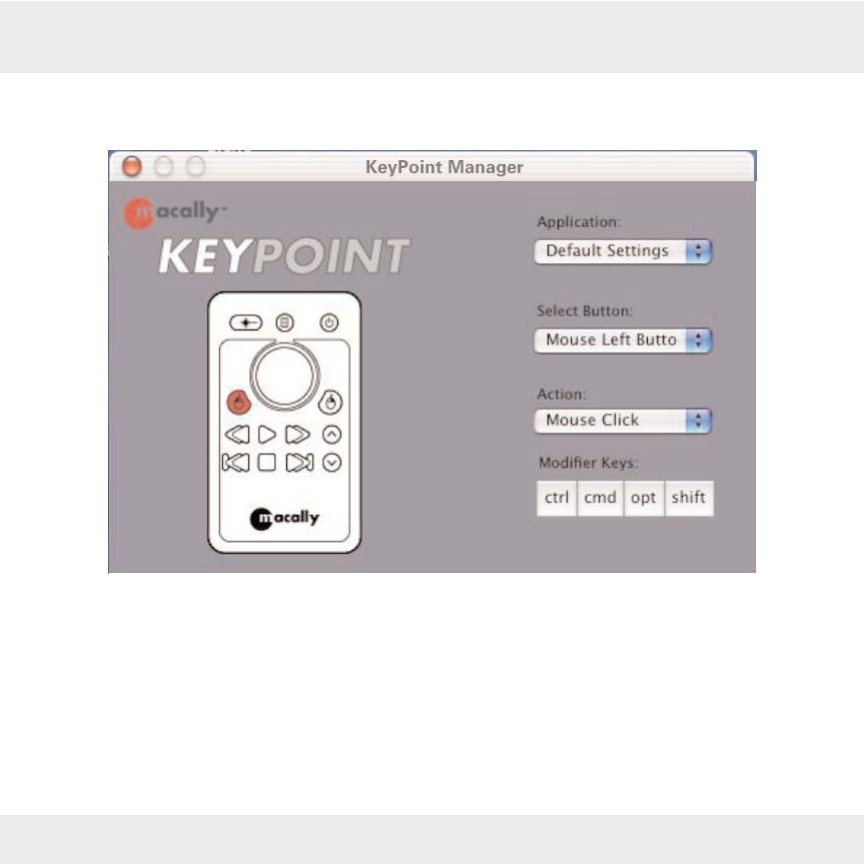Click the KEYPOINT product logo text

point(284,256)
